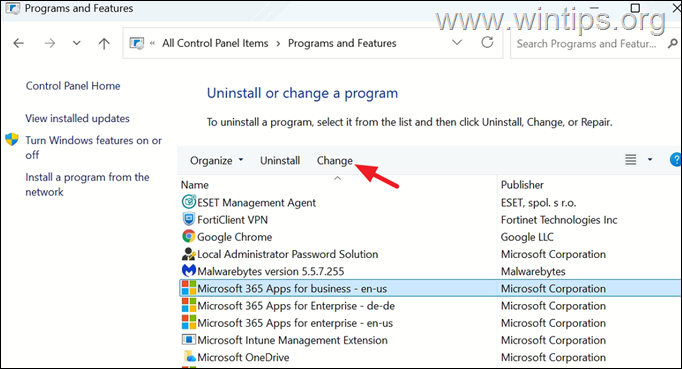The width and height of the screenshot is (682, 369).
Task: Click the Change toolbar button
Action: [334, 161]
